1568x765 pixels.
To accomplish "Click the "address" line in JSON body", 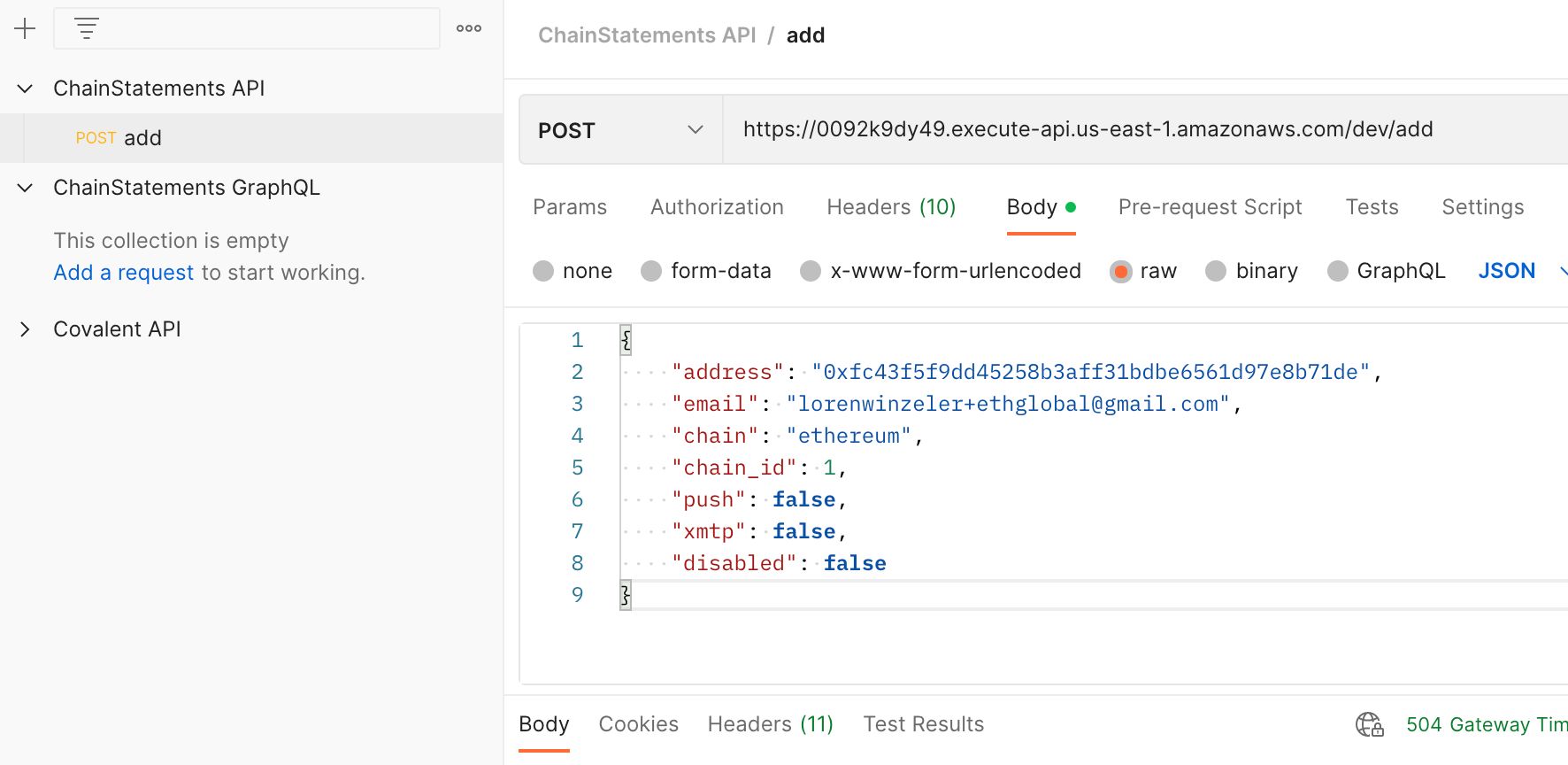I will pos(1026,372).
